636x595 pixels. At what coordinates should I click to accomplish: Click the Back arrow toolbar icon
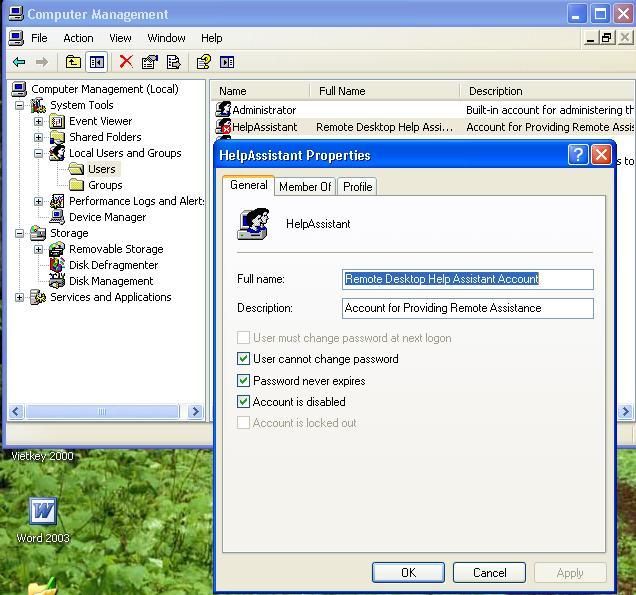19,62
